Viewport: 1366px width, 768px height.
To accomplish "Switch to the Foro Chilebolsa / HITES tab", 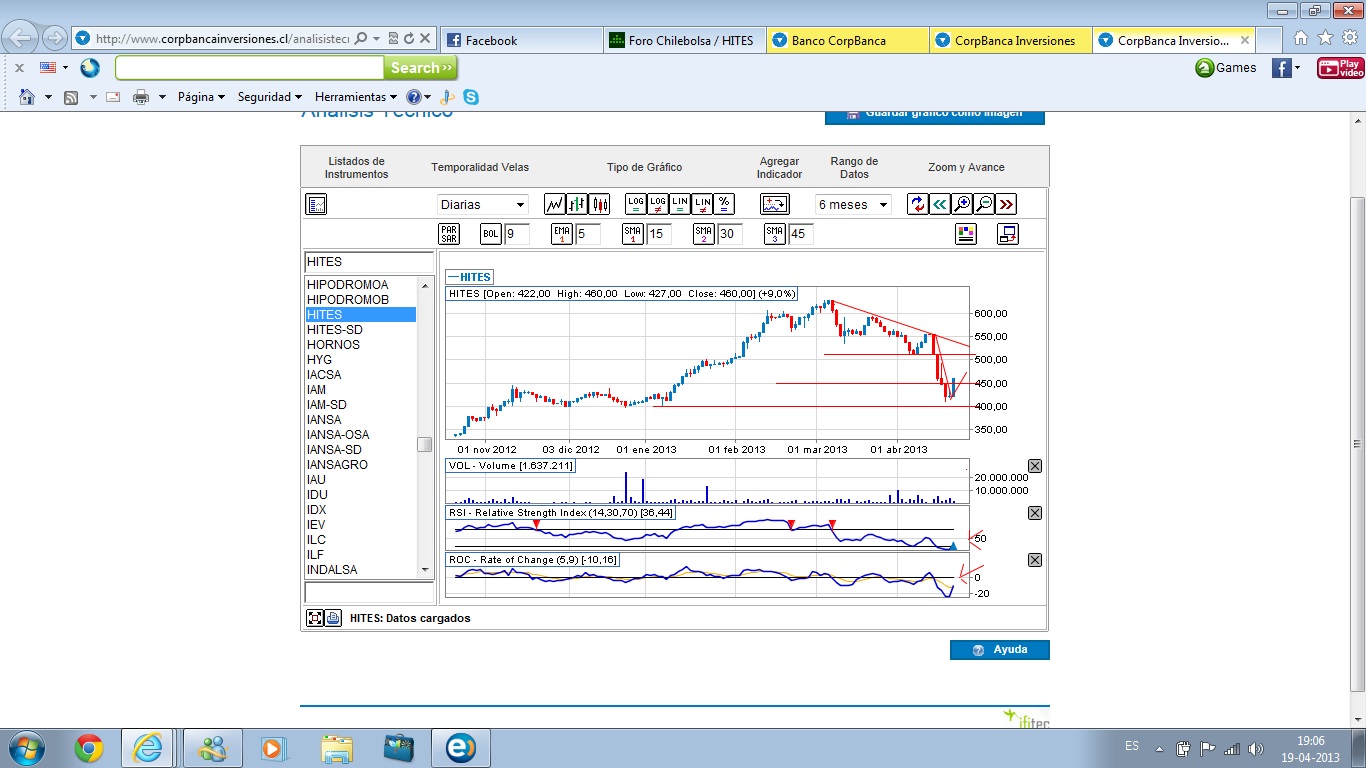I will click(685, 41).
